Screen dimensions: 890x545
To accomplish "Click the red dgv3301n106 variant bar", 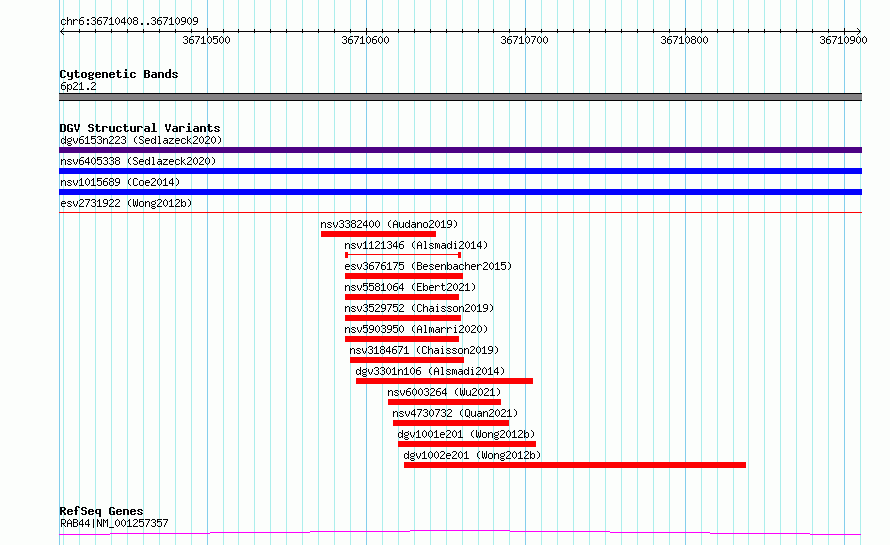I will (444, 381).
